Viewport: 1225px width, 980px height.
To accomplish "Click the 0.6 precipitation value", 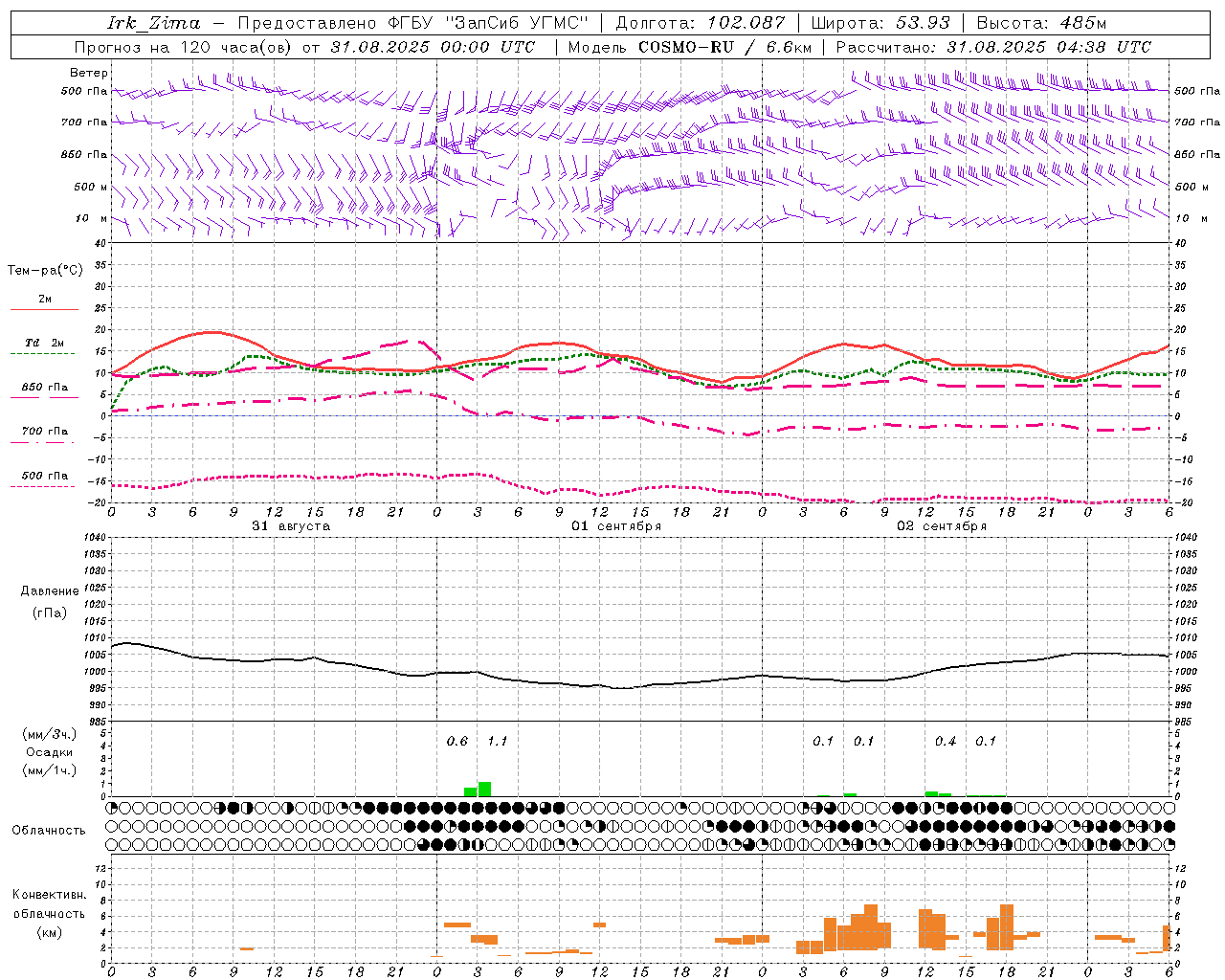I will (x=457, y=742).
